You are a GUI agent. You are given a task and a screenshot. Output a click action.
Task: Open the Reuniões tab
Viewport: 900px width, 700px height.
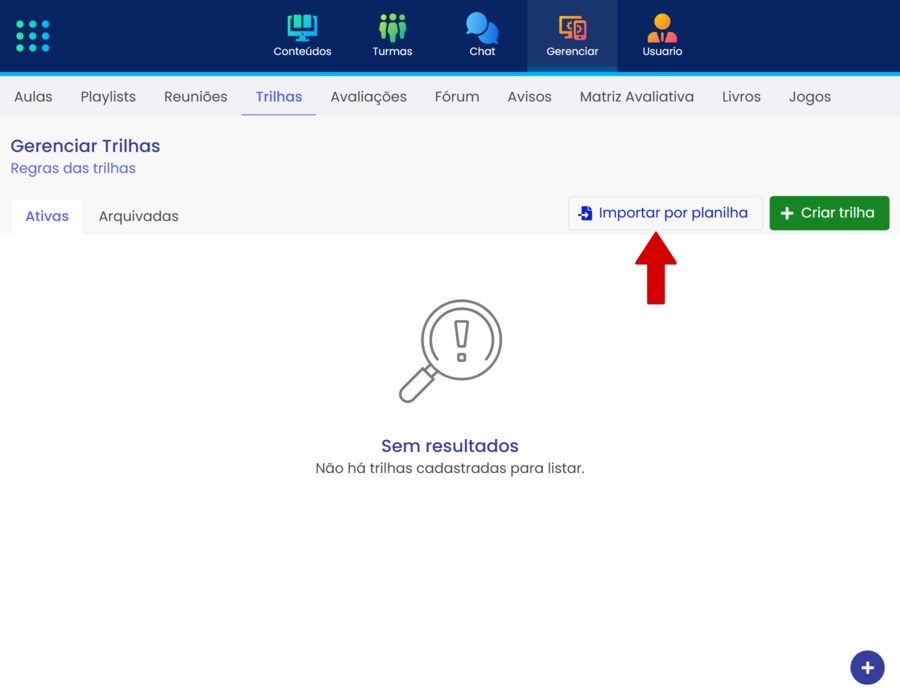(x=196, y=96)
